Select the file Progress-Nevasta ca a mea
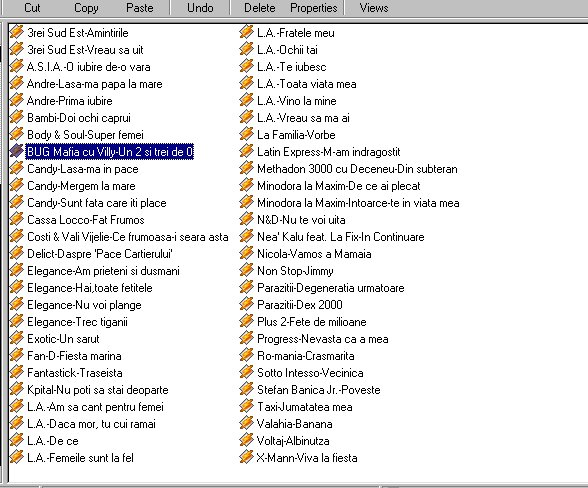Screen dimensions: 588x488 [322, 339]
